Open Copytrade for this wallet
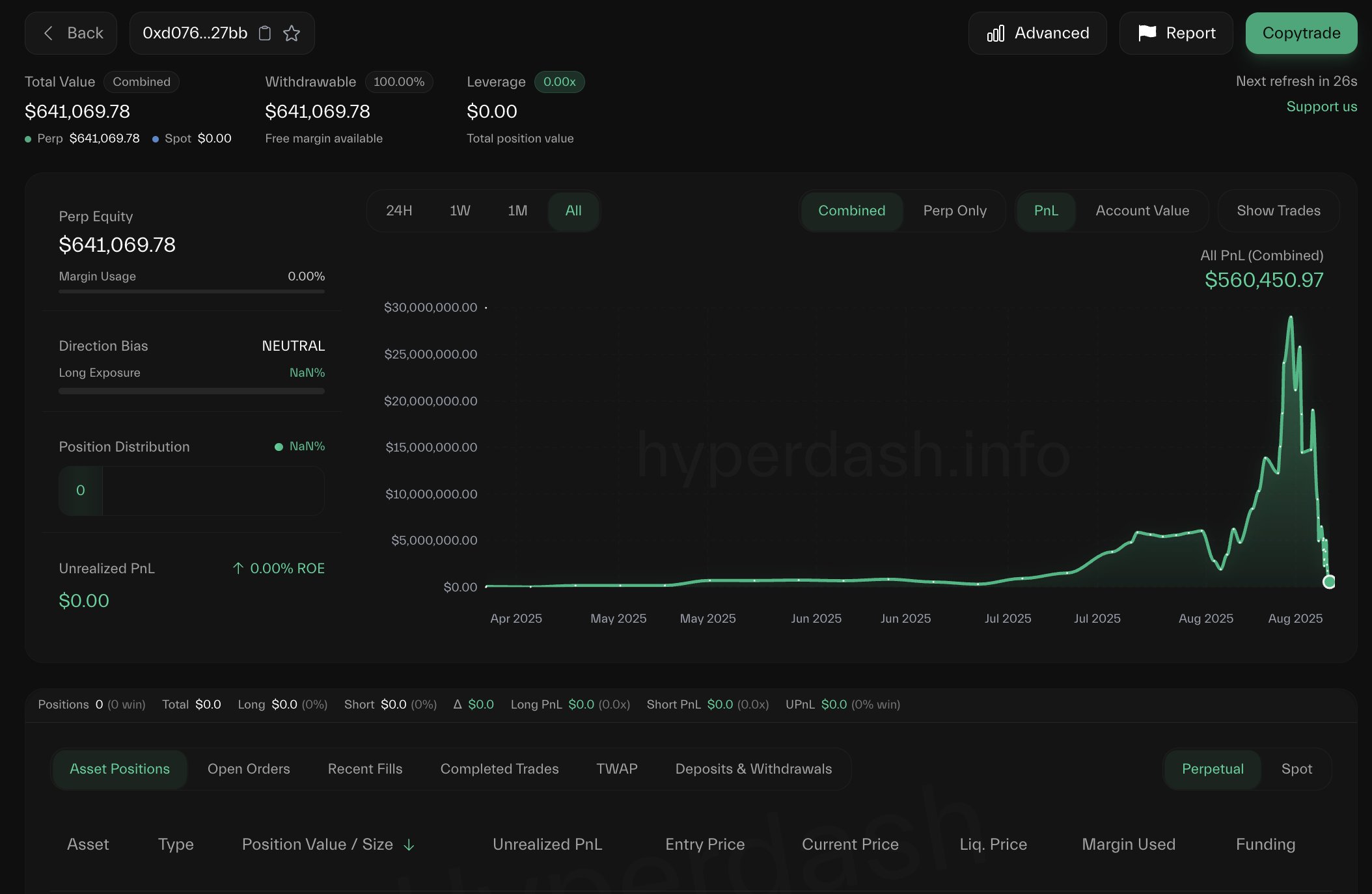The height and width of the screenshot is (894, 1372). pyautogui.click(x=1301, y=33)
